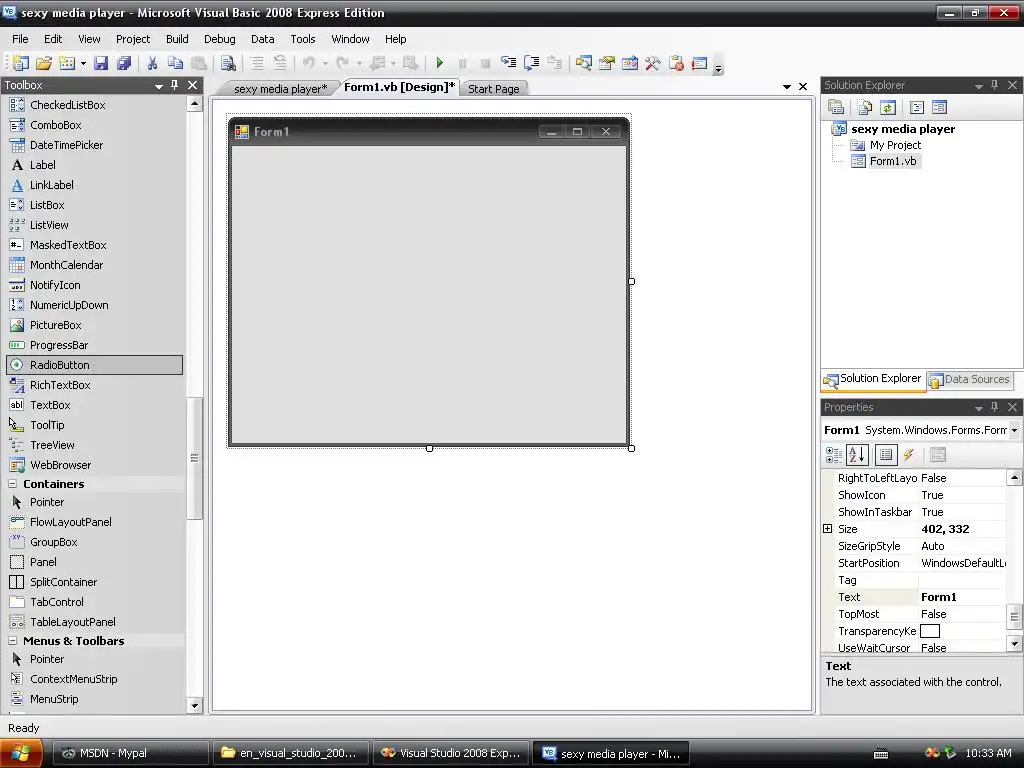Pin the Toolbox panel with pushpin icon
1024x768 pixels.
tap(175, 85)
